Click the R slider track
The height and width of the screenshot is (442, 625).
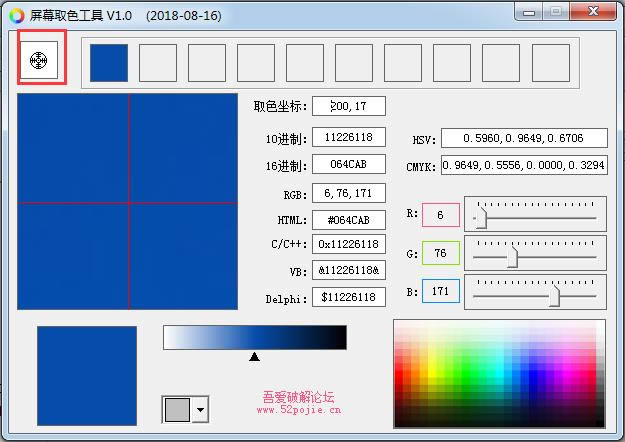click(x=540, y=217)
